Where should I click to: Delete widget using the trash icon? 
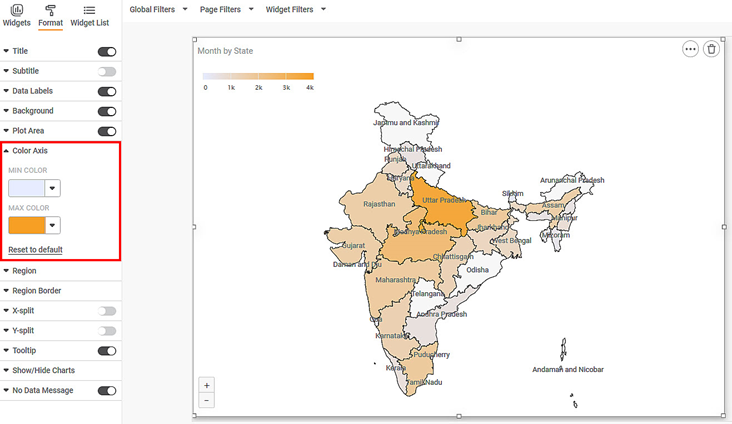click(x=711, y=49)
